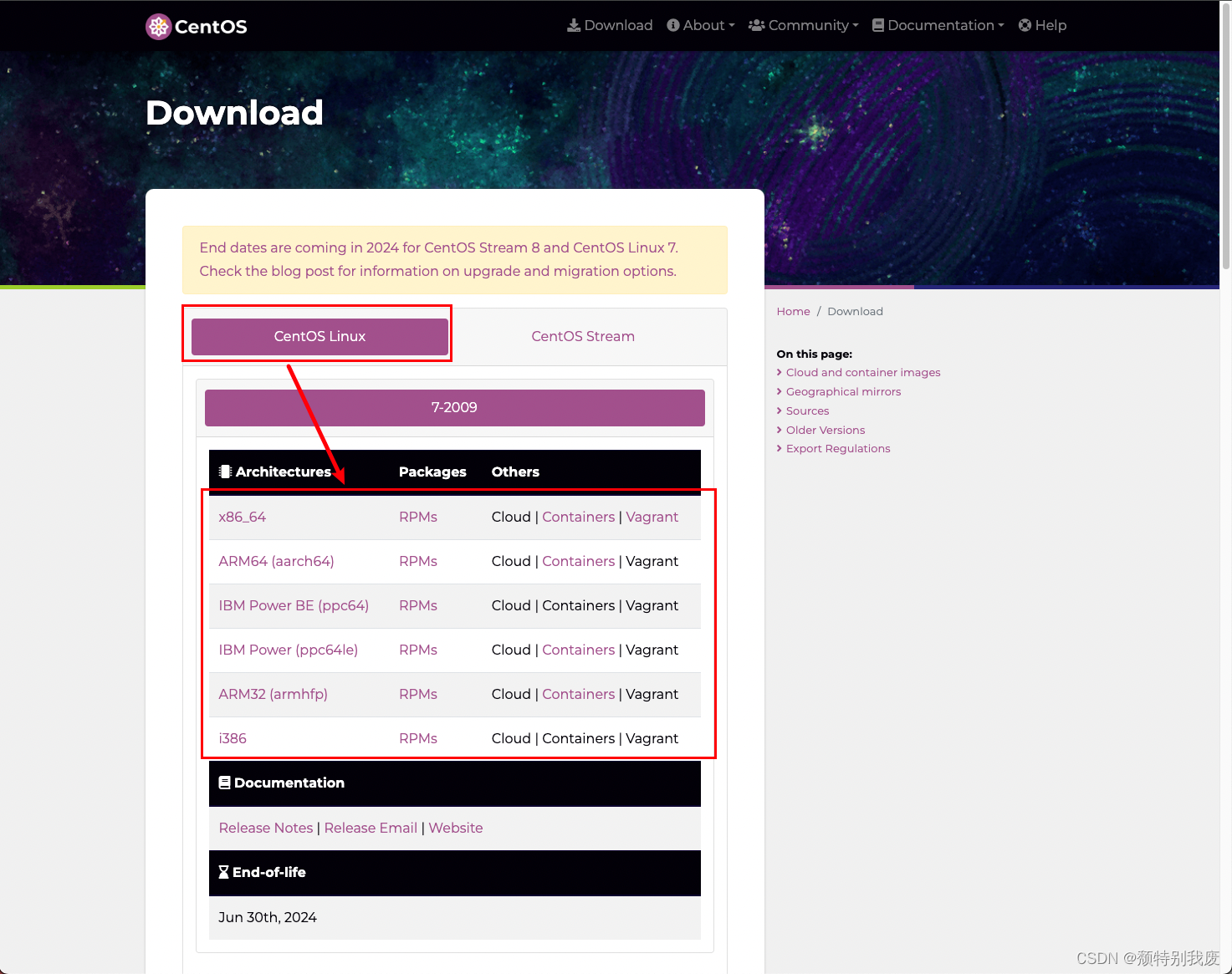Click the CentOS logo icon
This screenshot has height=974, width=1232.
(x=158, y=27)
